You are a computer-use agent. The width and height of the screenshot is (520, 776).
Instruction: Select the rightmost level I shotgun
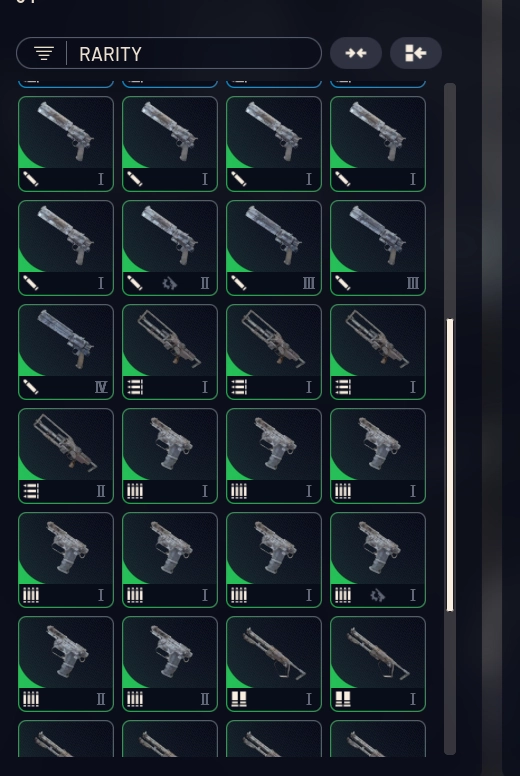click(378, 664)
